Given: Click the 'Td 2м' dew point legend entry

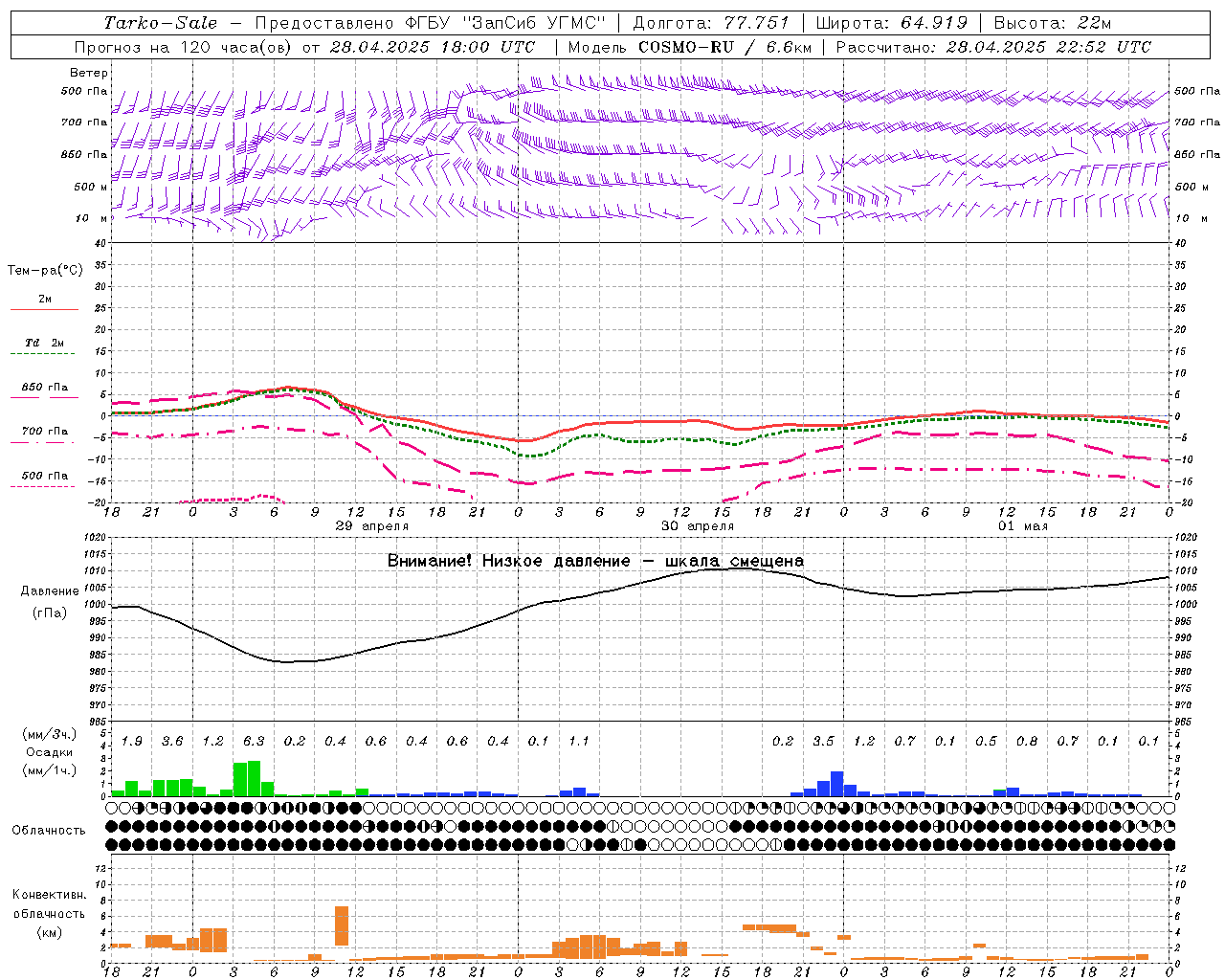Looking at the screenshot, I should pos(45,343).
